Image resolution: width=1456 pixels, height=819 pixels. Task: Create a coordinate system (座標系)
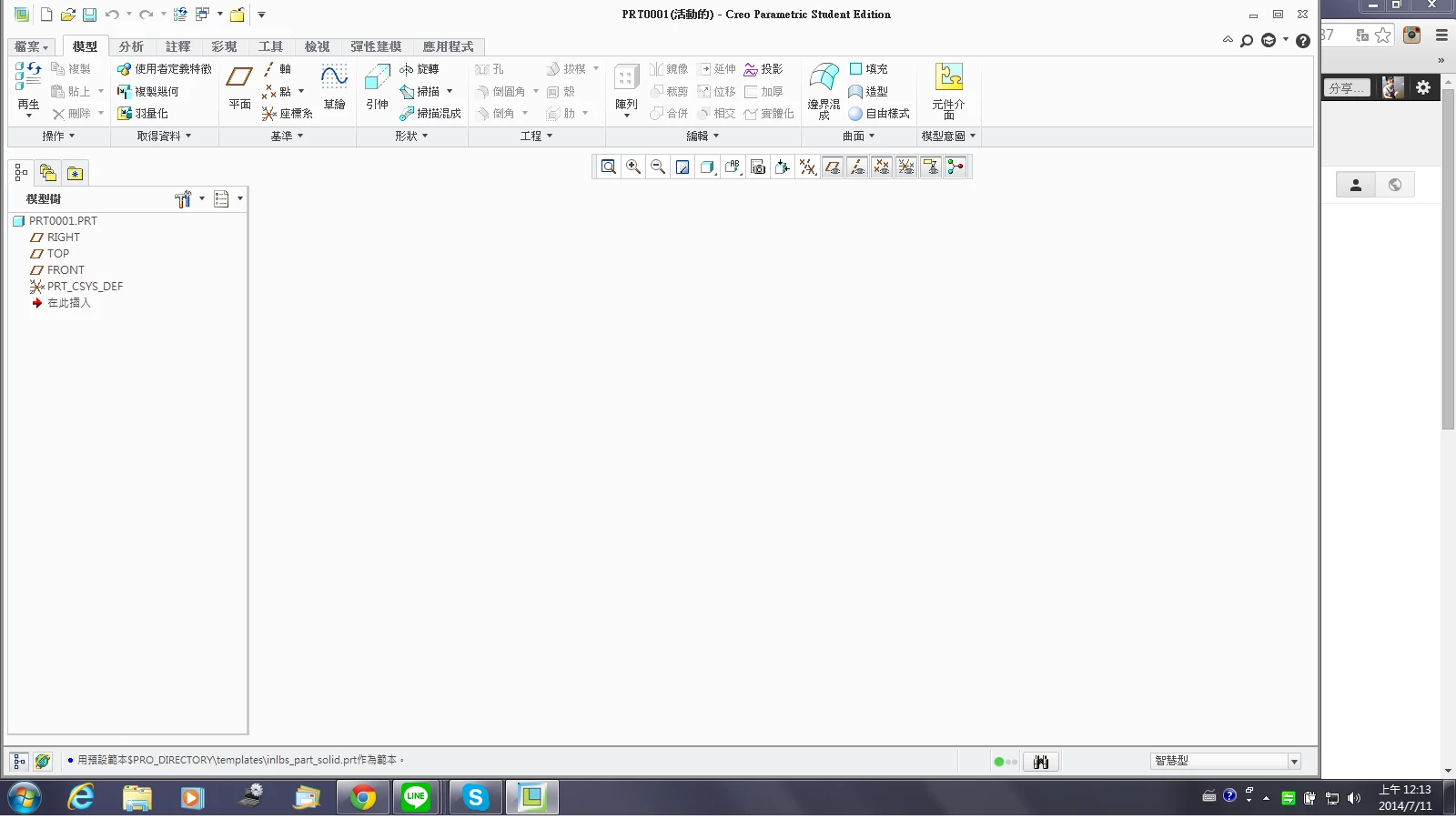tap(288, 114)
